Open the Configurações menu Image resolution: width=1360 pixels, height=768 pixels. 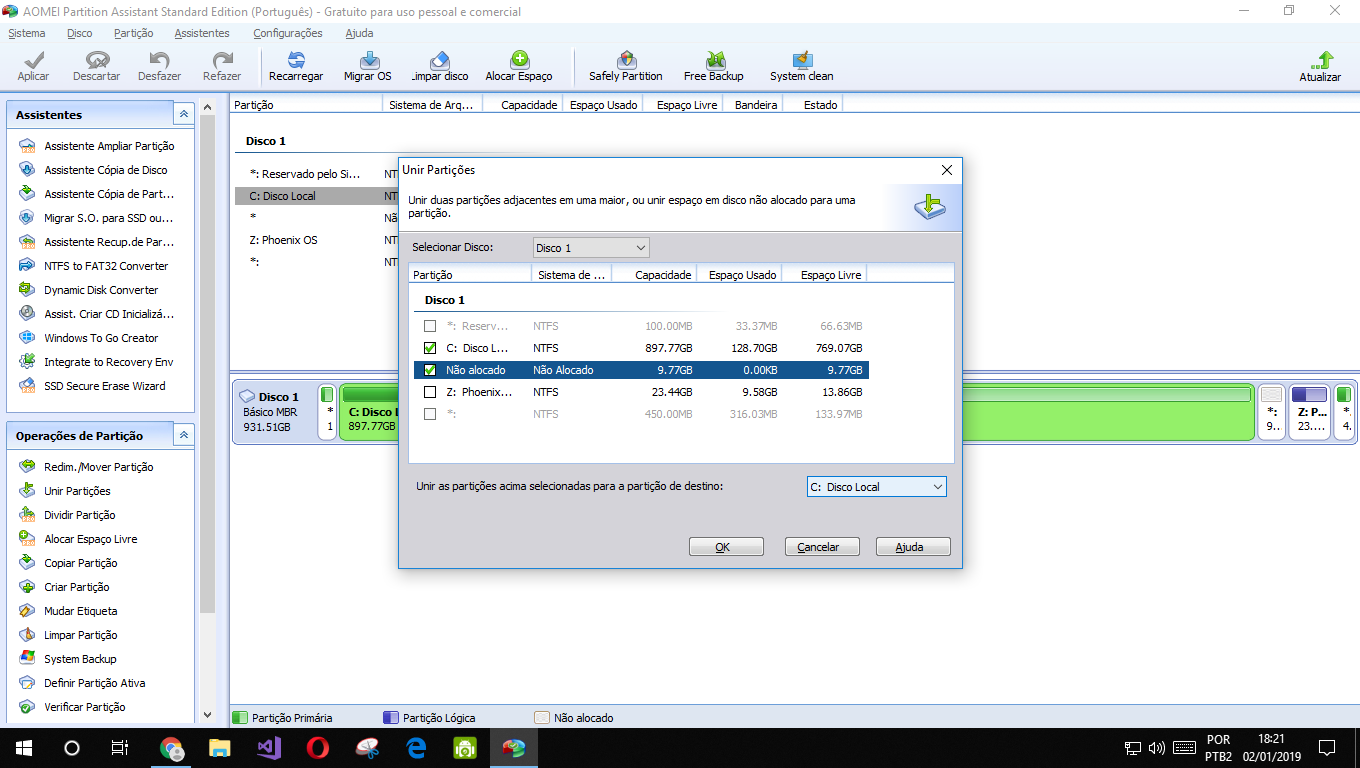(288, 33)
